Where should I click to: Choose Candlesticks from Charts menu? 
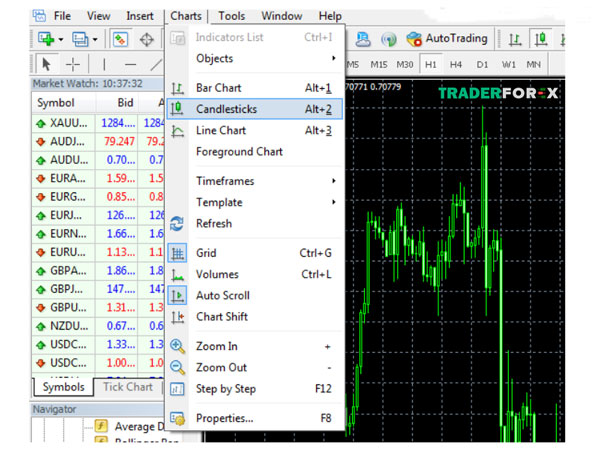point(255,109)
